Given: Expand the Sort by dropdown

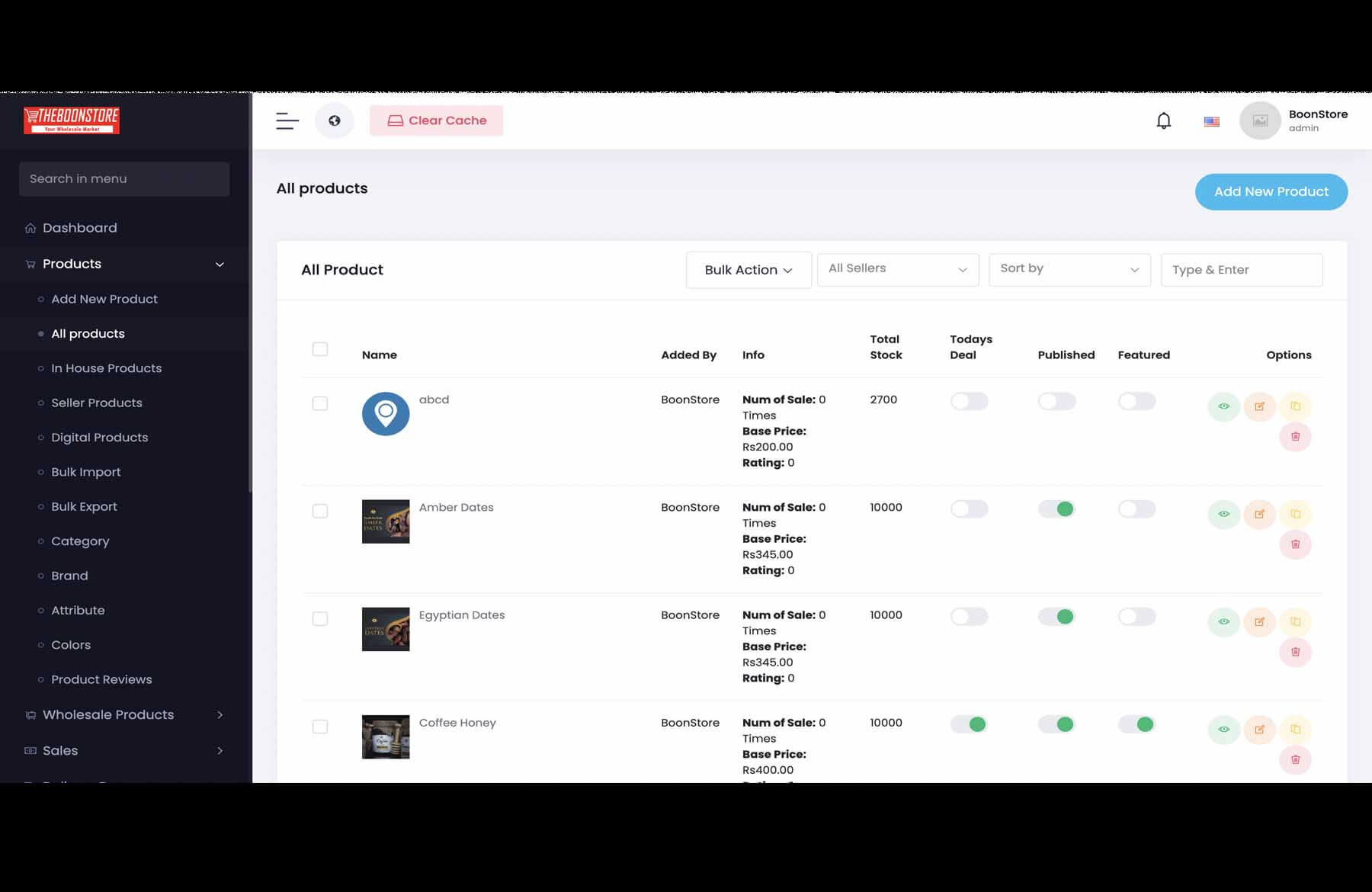Looking at the screenshot, I should tap(1069, 269).
